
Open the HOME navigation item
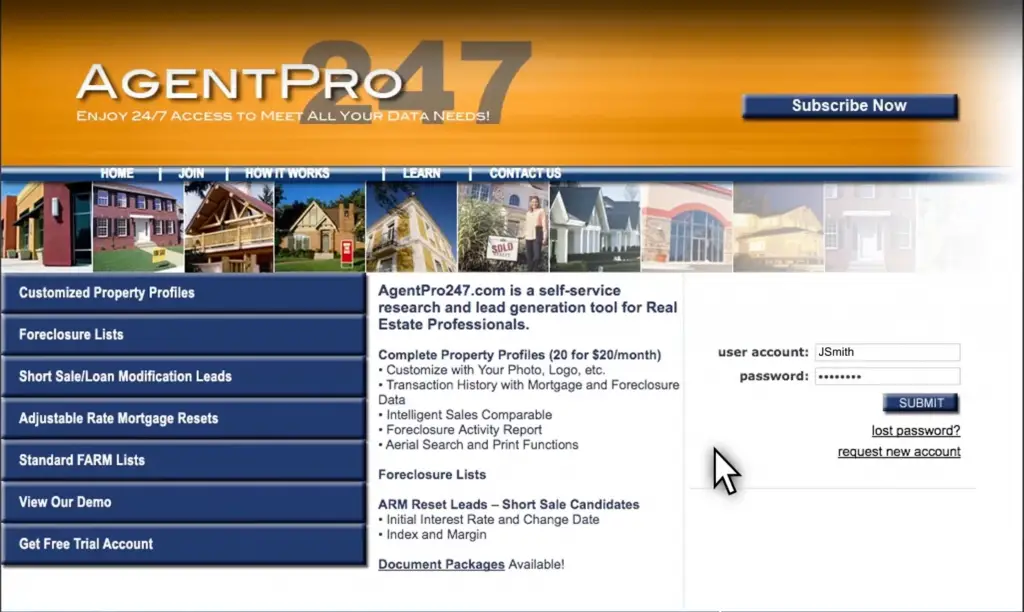coord(117,174)
